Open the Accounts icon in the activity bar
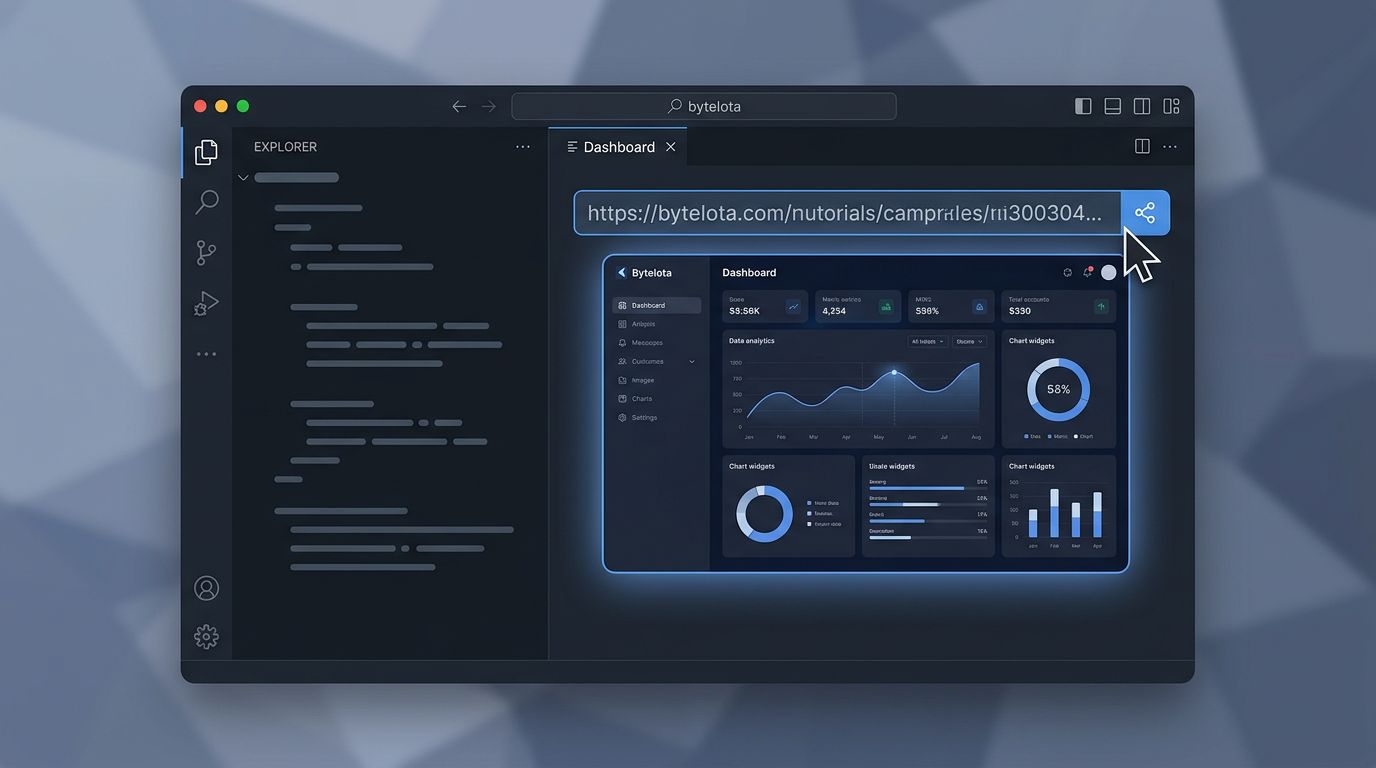 tap(206, 588)
